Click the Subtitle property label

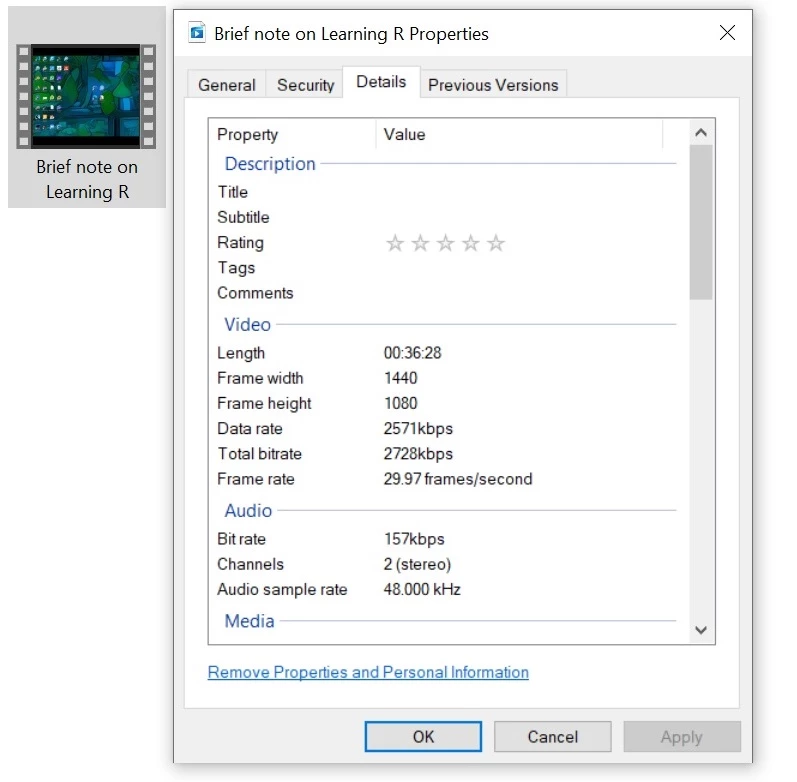[243, 217]
